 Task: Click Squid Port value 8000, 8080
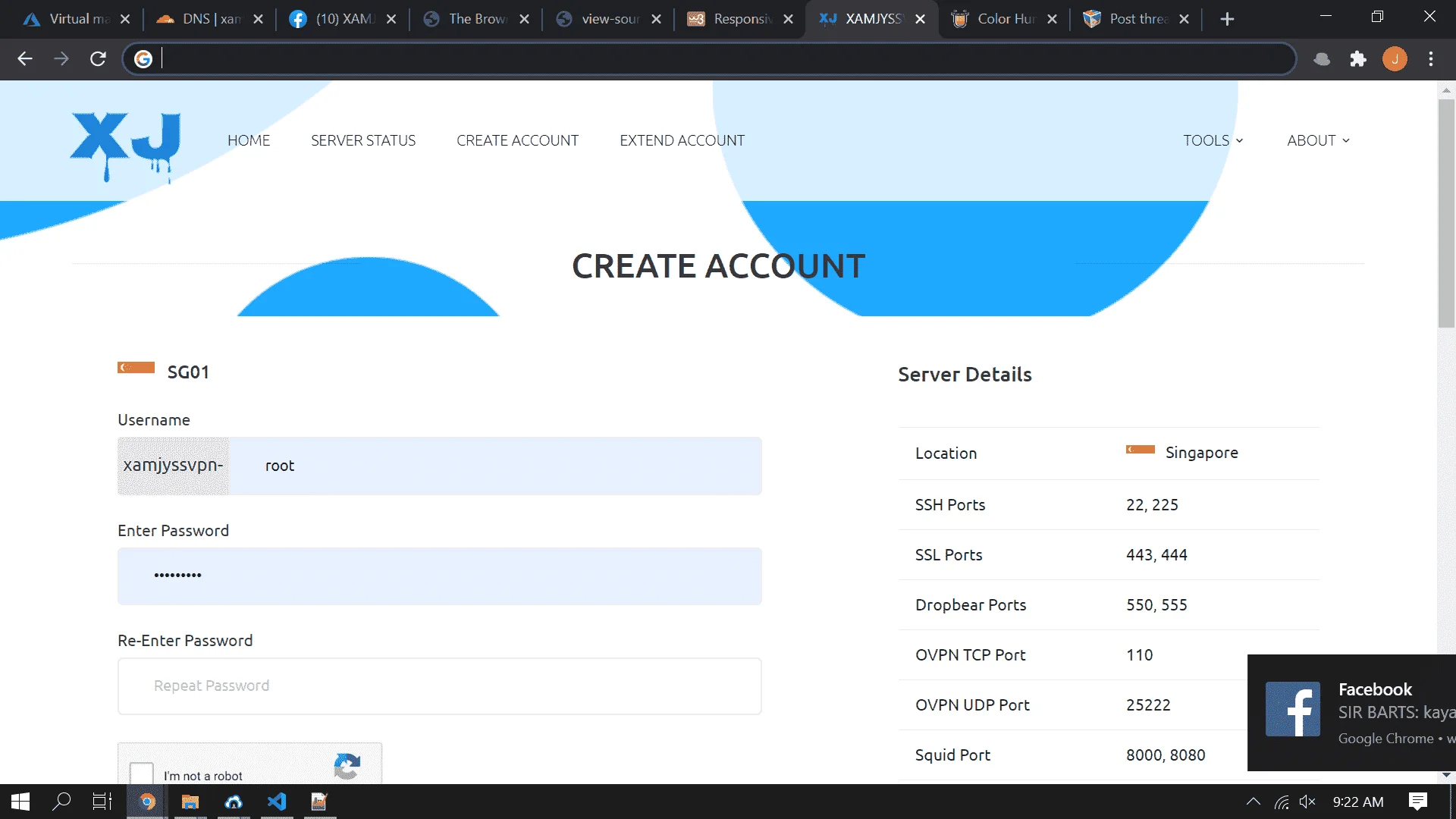coord(1166,755)
